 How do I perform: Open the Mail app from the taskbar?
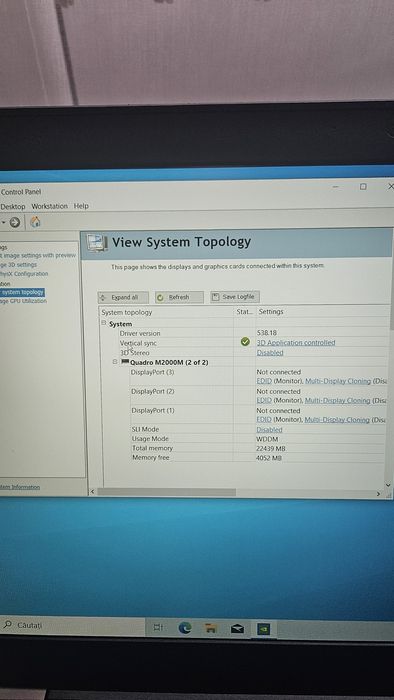coord(237,629)
